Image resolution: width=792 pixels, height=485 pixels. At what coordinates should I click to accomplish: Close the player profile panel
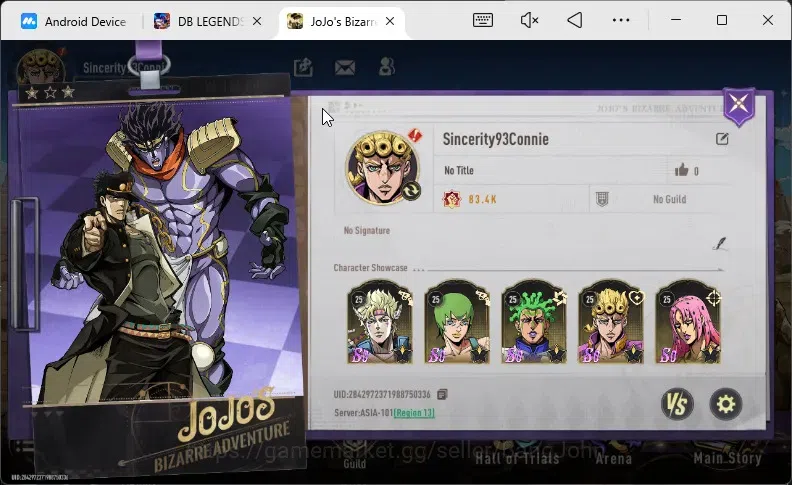coord(738,105)
